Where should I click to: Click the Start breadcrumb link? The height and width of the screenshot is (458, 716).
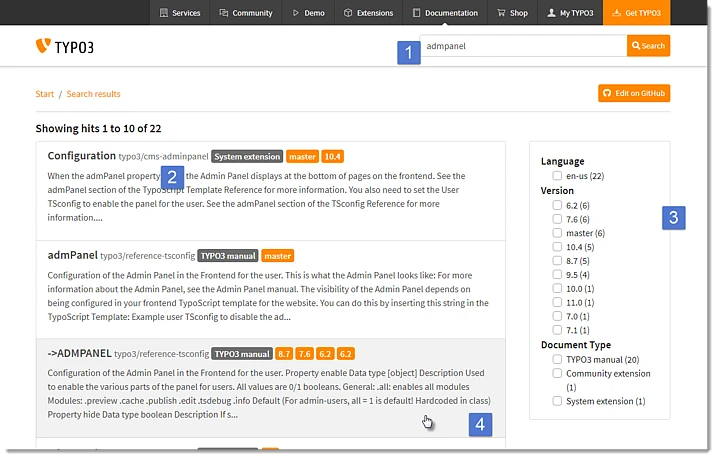pyautogui.click(x=44, y=94)
